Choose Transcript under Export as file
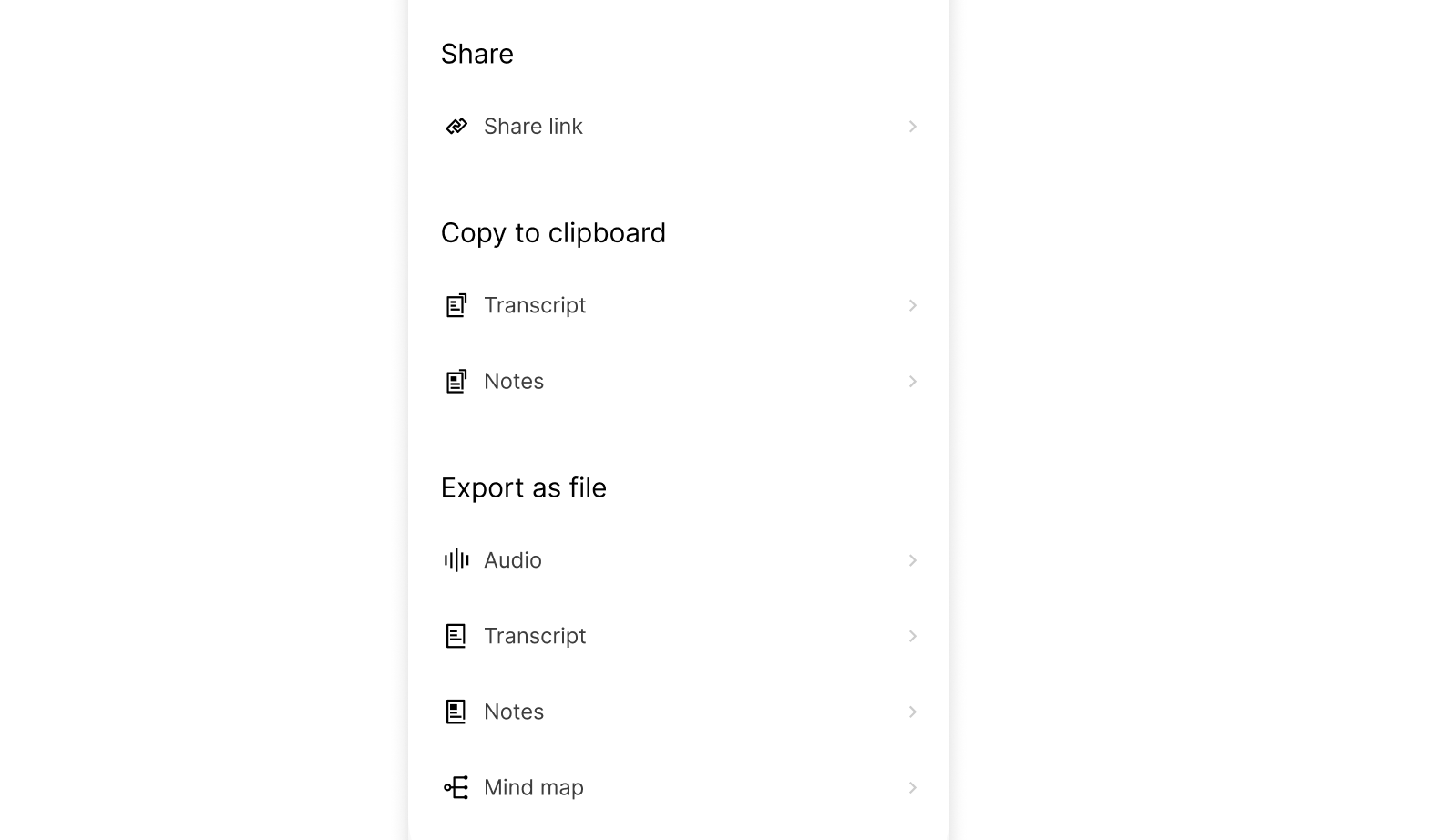Viewport: 1434px width, 840px height. (535, 636)
